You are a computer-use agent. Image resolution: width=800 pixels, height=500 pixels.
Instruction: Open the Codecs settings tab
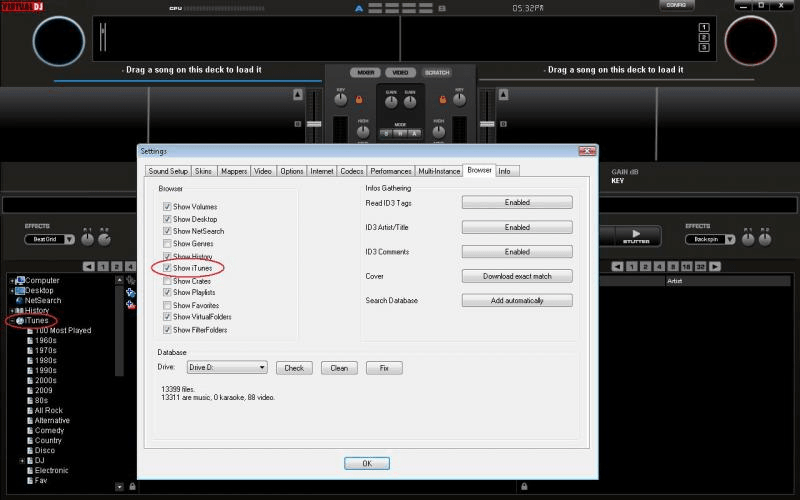[x=351, y=171]
